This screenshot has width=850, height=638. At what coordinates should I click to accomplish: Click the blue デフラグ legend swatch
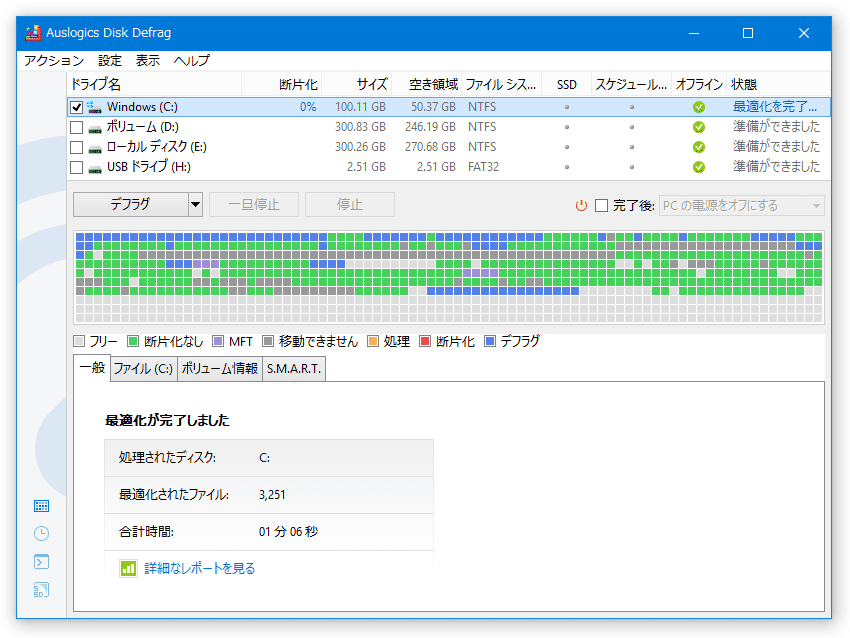490,341
